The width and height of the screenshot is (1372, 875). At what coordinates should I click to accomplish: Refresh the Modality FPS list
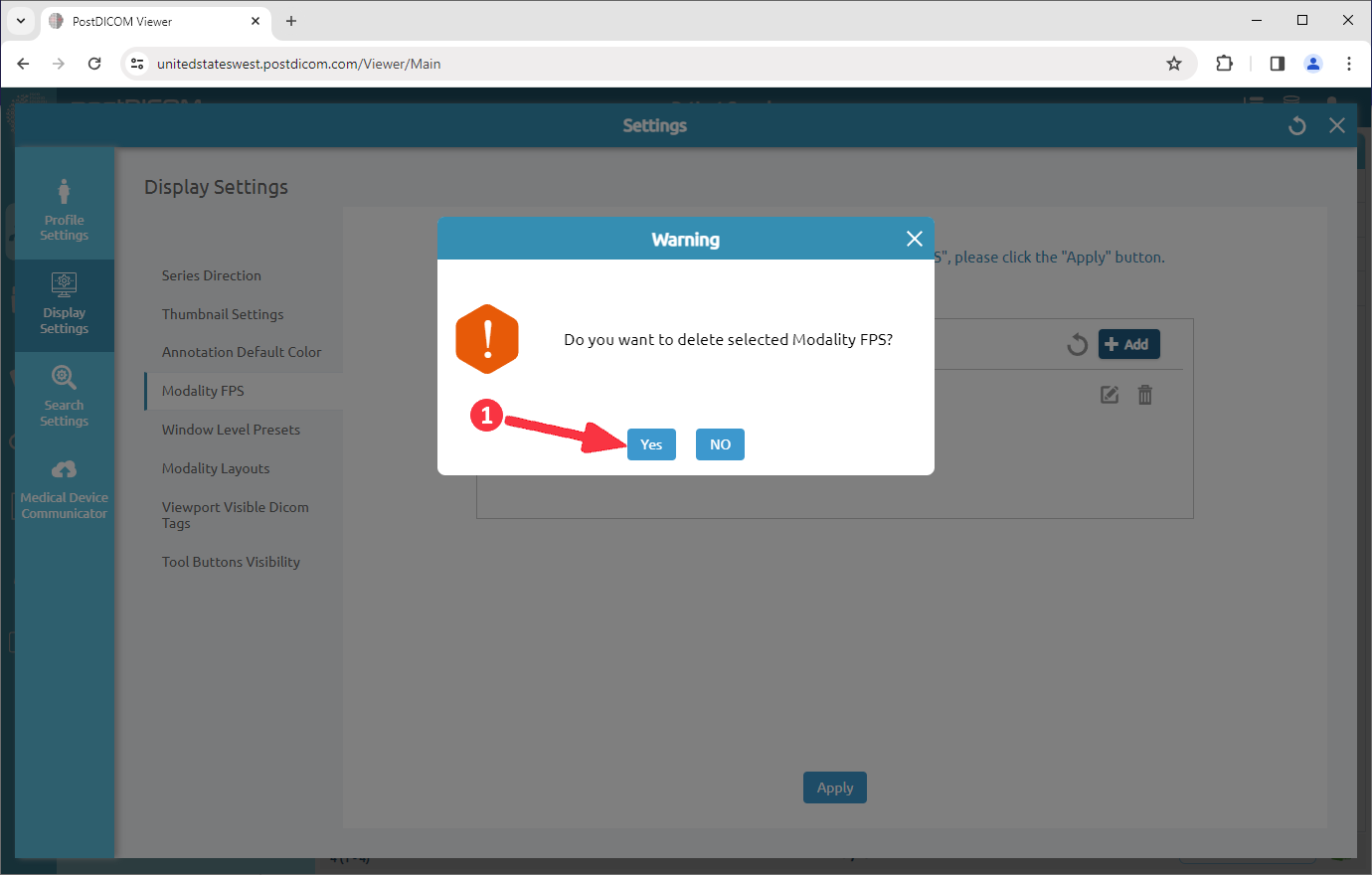(1077, 344)
